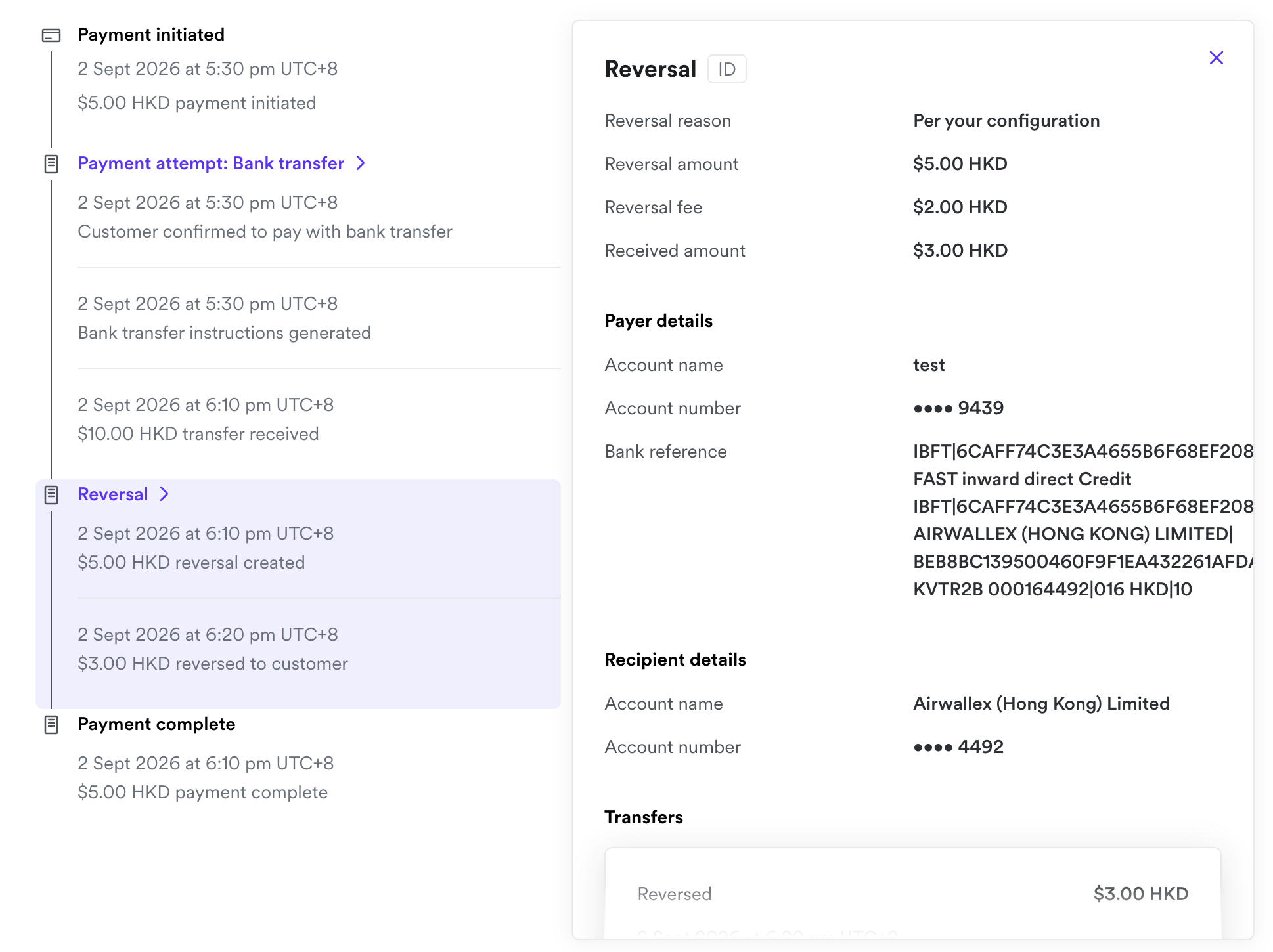Click the Reversed transfer card
The image size is (1273, 952).
click(x=912, y=894)
